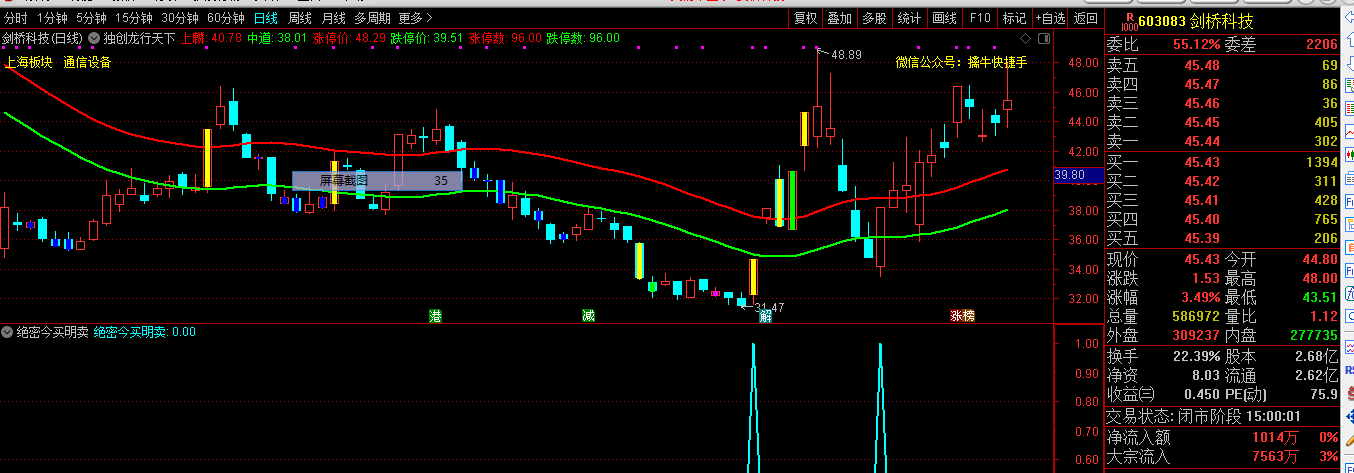Select the 60分钟 period
The height and width of the screenshot is (473, 1354).
[226, 18]
